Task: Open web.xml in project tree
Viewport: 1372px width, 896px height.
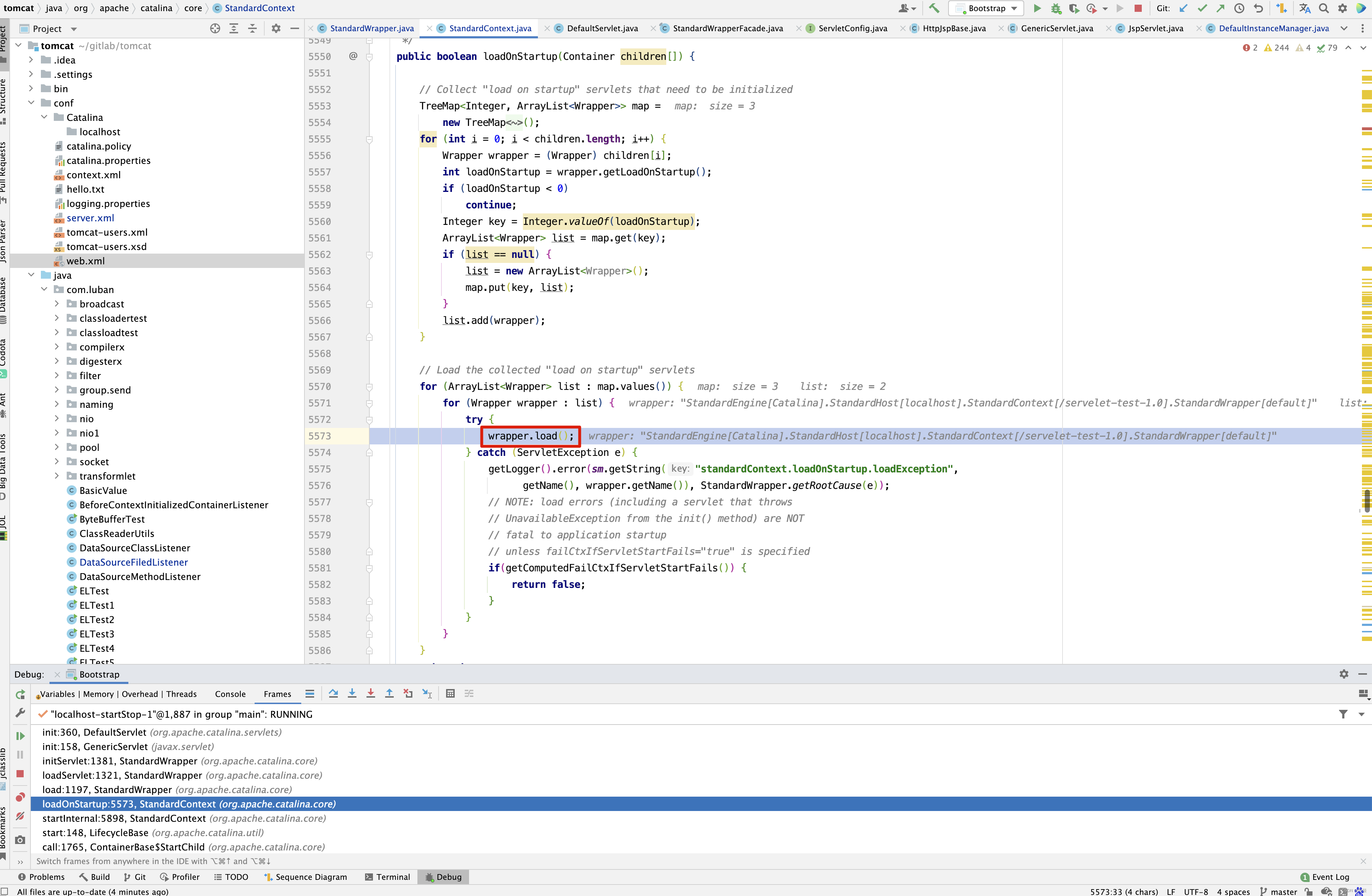Action: (x=85, y=261)
